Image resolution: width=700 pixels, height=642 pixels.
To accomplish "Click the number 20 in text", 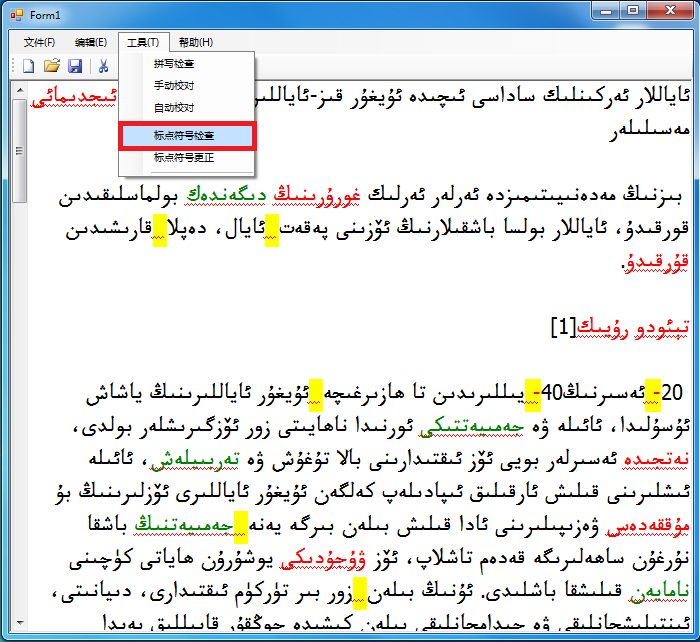I will coord(672,392).
